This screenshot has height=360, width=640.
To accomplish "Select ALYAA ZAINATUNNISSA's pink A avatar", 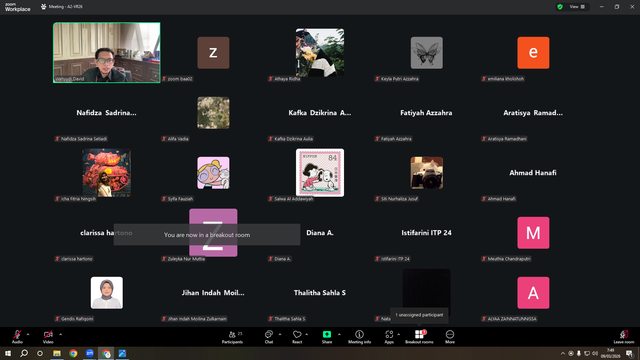I will tap(533, 293).
